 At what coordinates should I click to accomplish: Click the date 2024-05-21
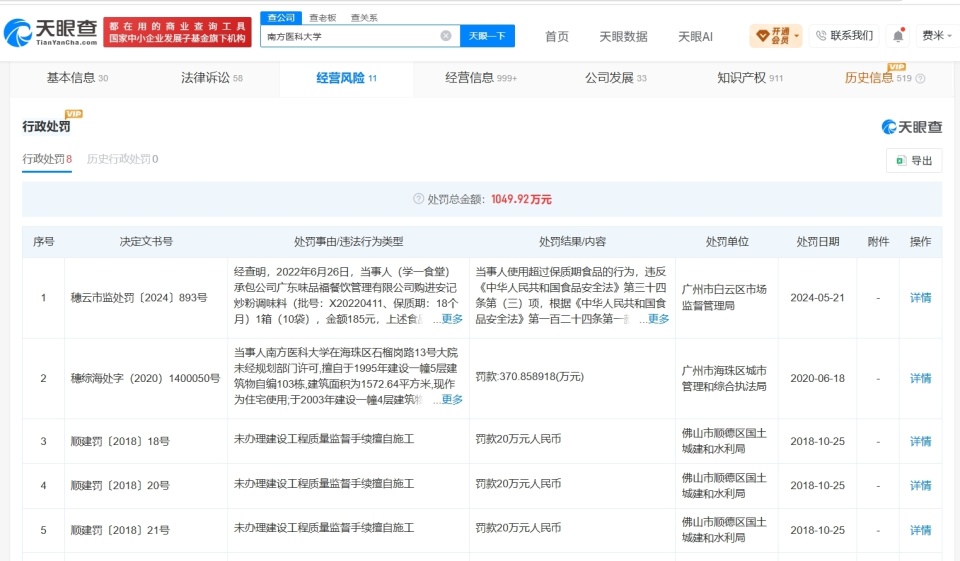coord(817,298)
